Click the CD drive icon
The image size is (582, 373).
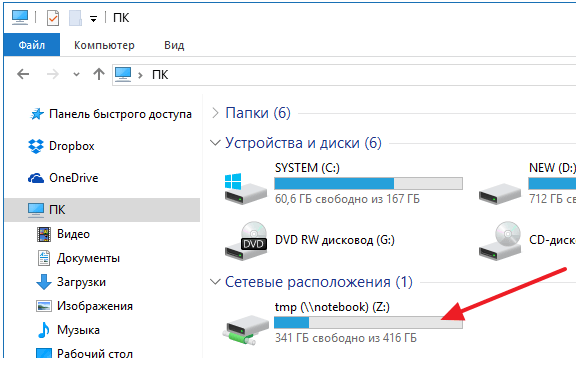tap(500, 241)
